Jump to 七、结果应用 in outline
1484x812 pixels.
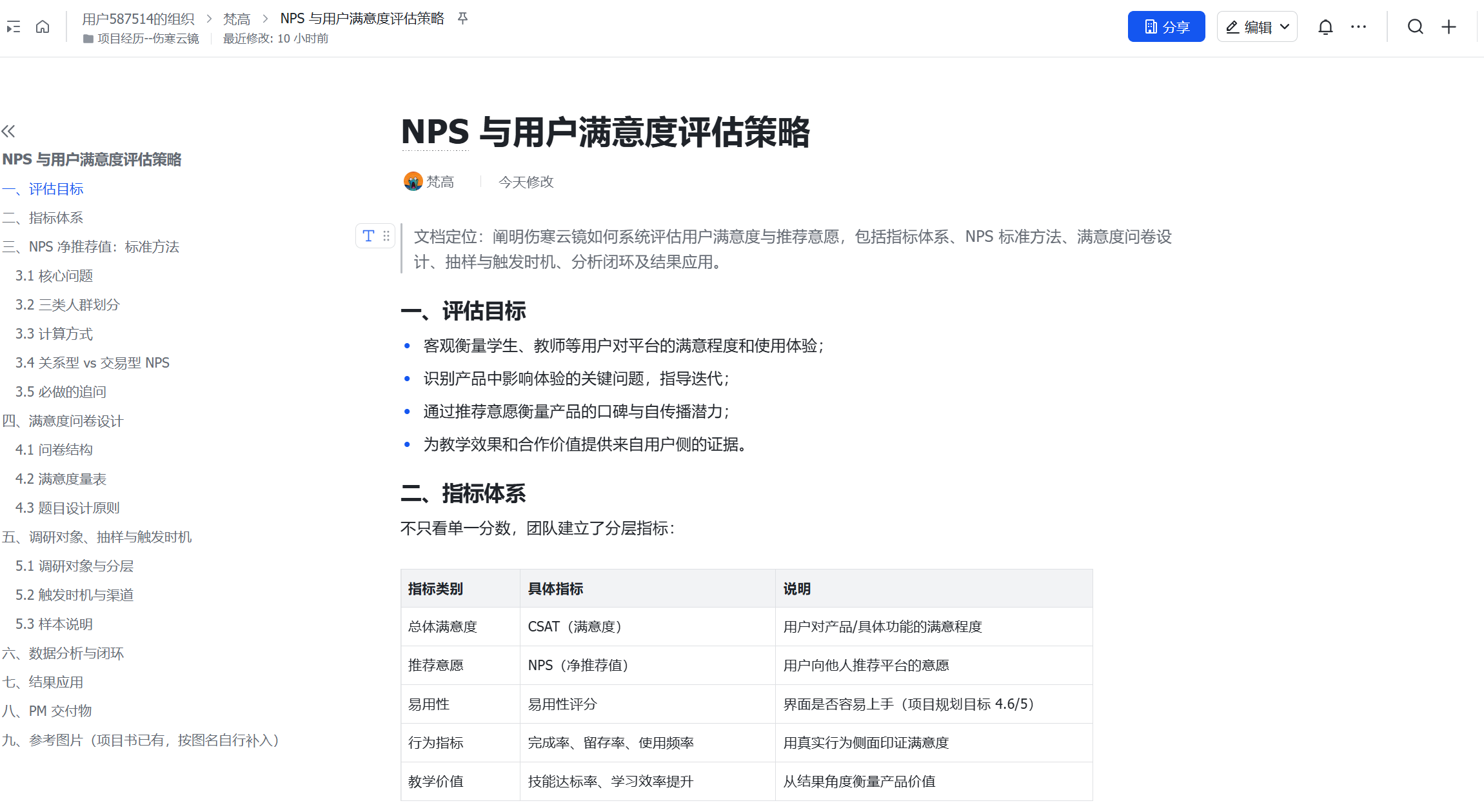coord(43,682)
